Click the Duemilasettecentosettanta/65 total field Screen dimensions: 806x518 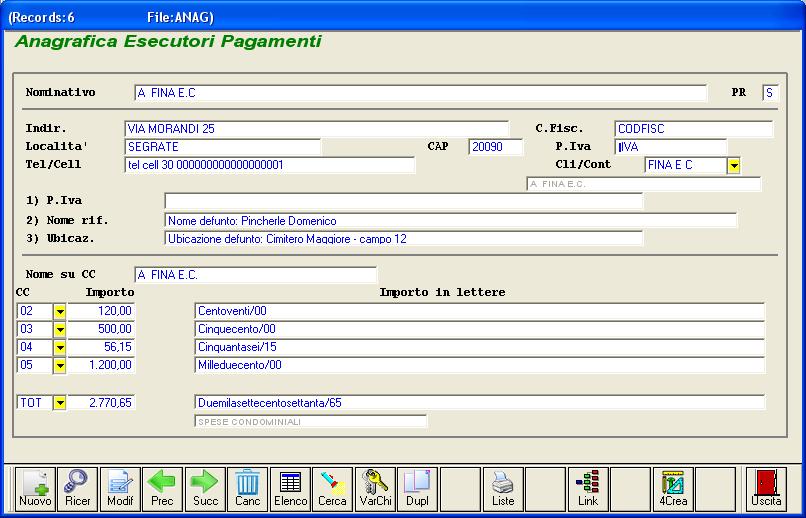click(x=480, y=402)
